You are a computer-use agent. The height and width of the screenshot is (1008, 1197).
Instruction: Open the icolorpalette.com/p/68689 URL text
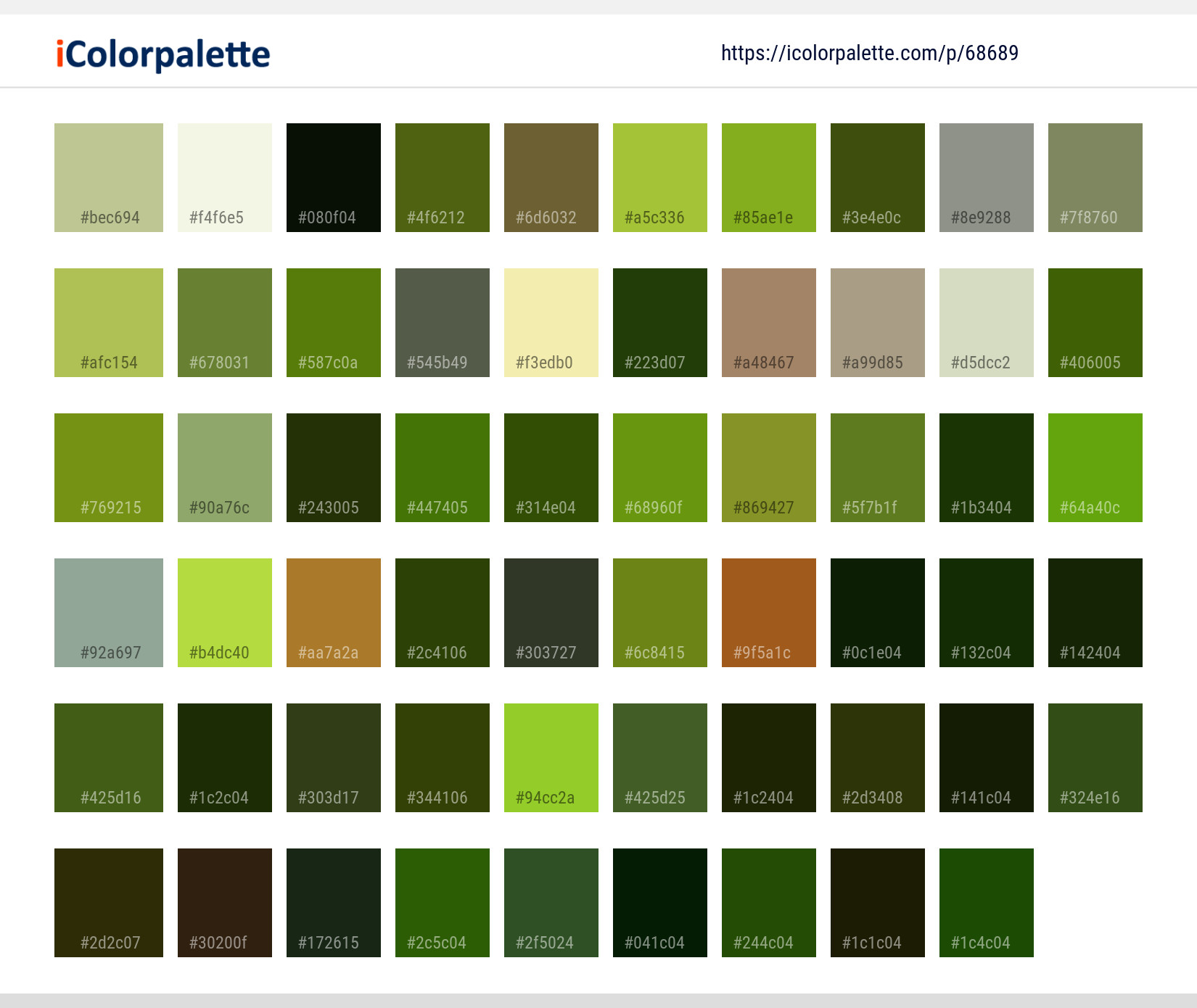pos(870,53)
